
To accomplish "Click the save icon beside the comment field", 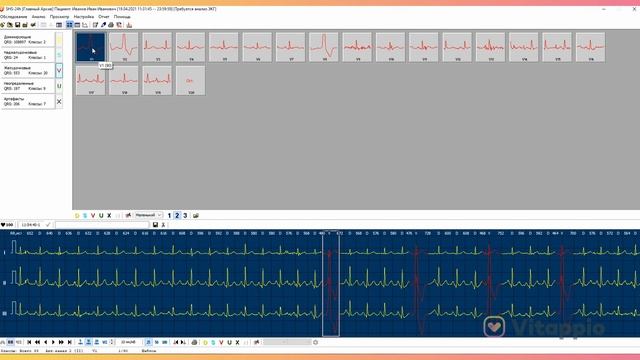I will (x=155, y=225).
